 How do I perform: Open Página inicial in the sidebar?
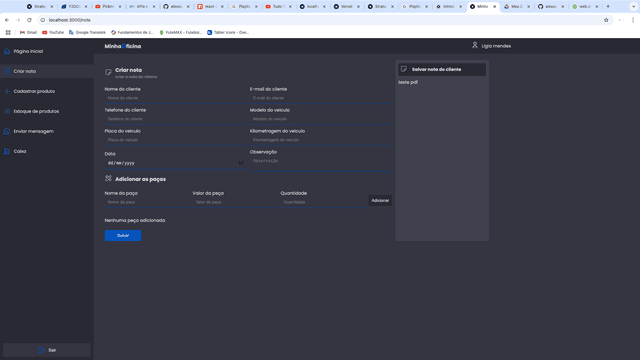coord(28,51)
